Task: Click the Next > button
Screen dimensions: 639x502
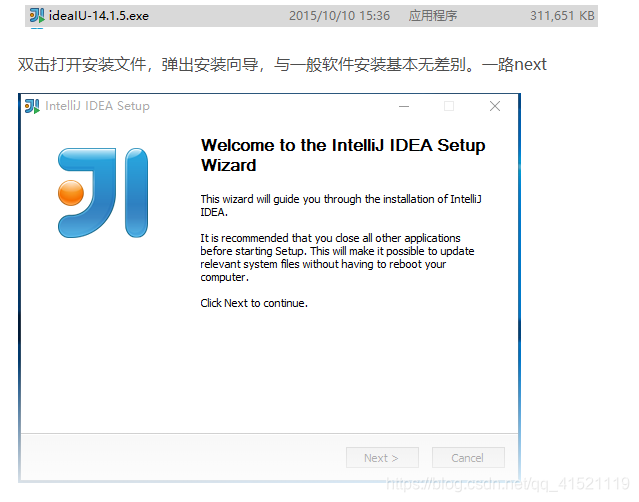Action: [382, 458]
